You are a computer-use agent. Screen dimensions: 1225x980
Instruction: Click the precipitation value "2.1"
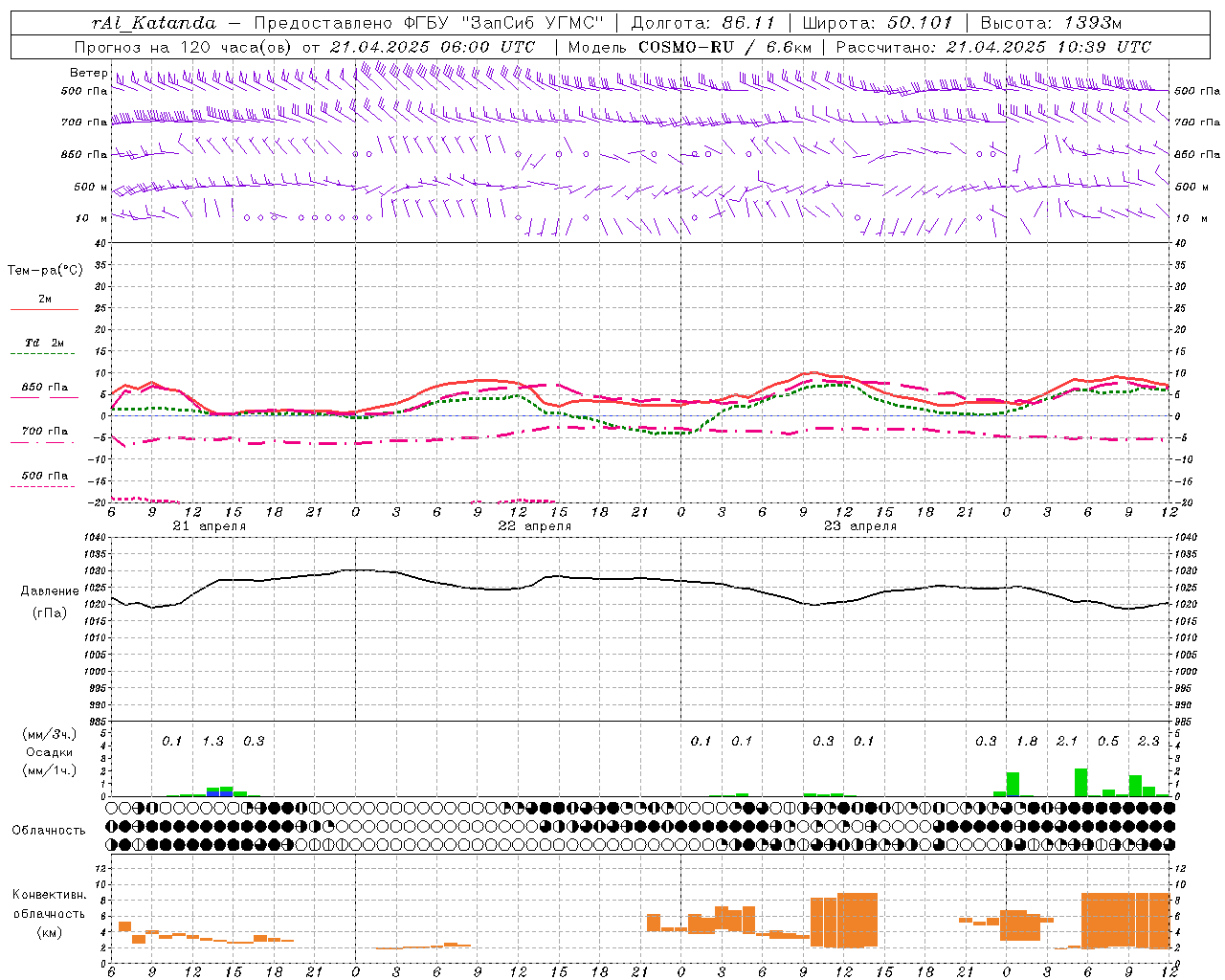click(x=1067, y=741)
